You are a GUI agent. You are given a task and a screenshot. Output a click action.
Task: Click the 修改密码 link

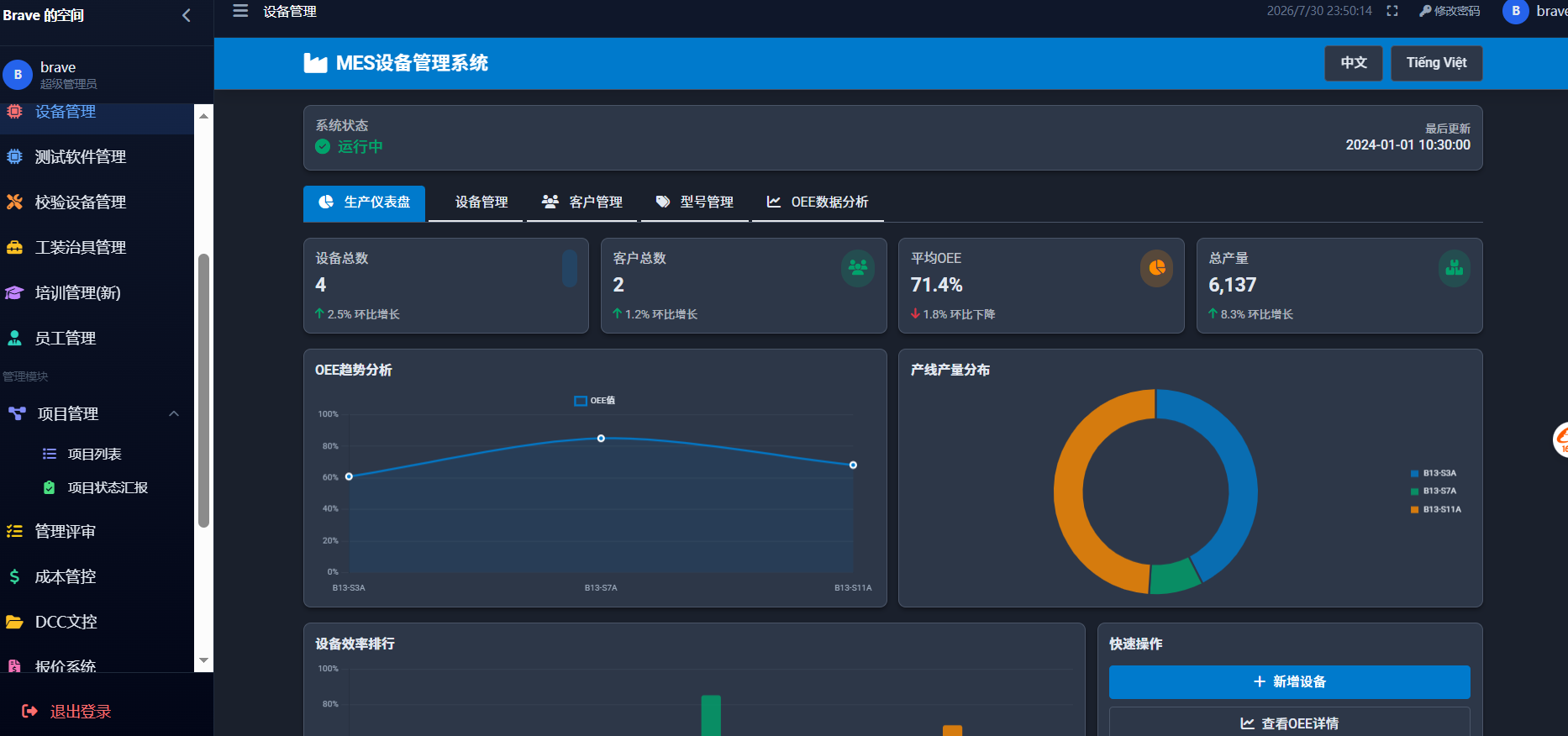pyautogui.click(x=1450, y=11)
